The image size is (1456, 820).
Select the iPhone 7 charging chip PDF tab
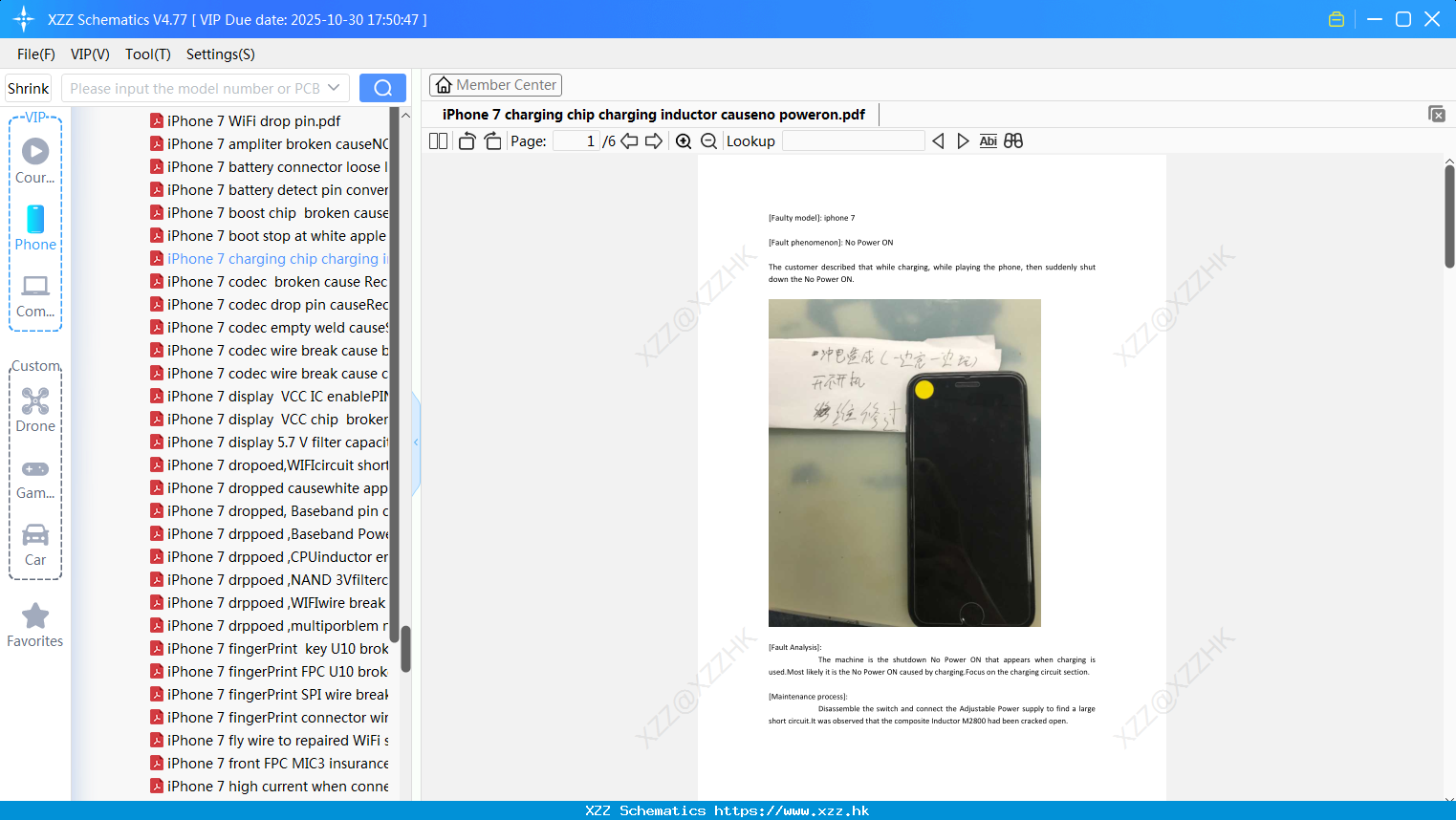654,115
